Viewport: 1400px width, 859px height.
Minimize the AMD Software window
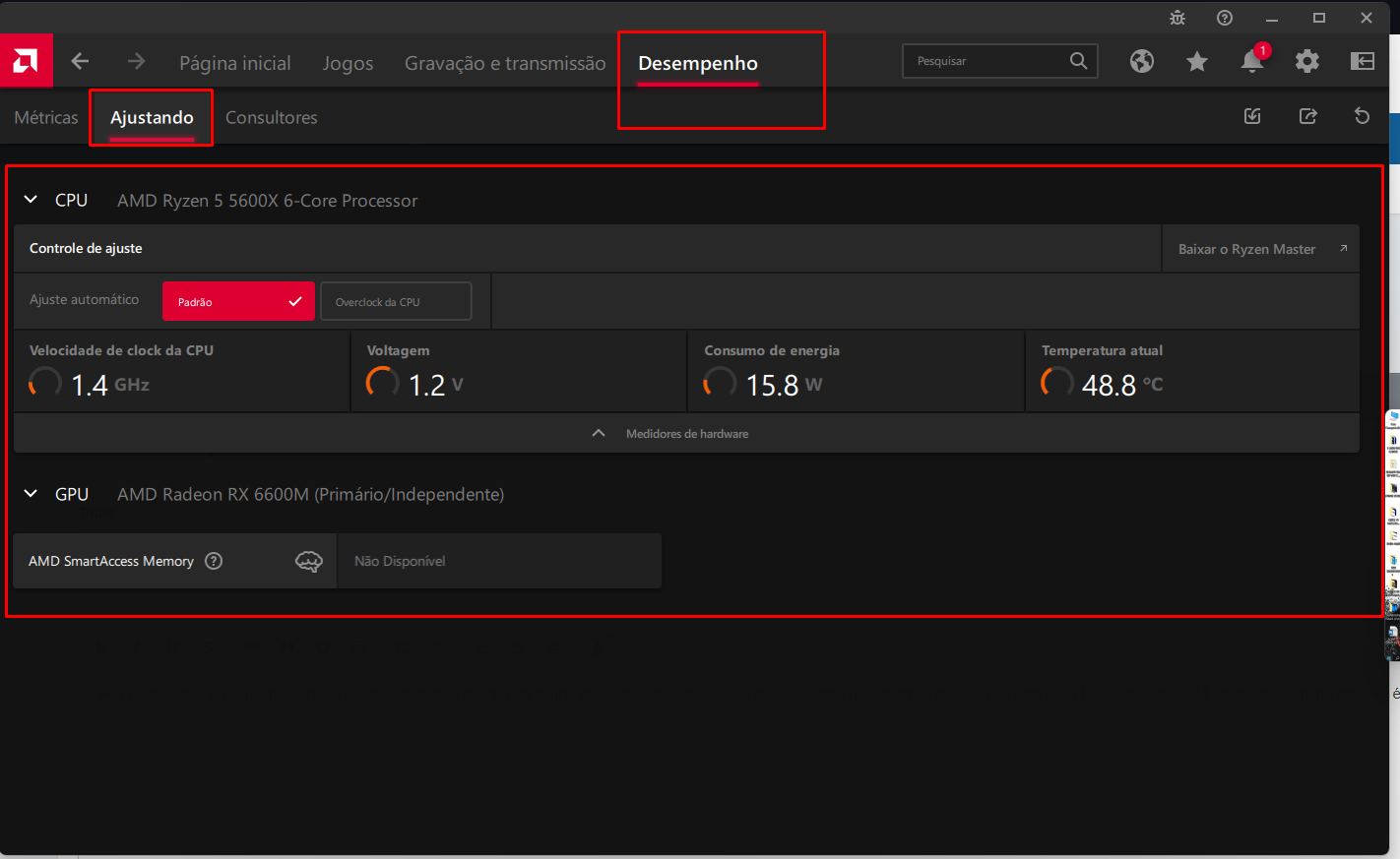coord(1272,18)
